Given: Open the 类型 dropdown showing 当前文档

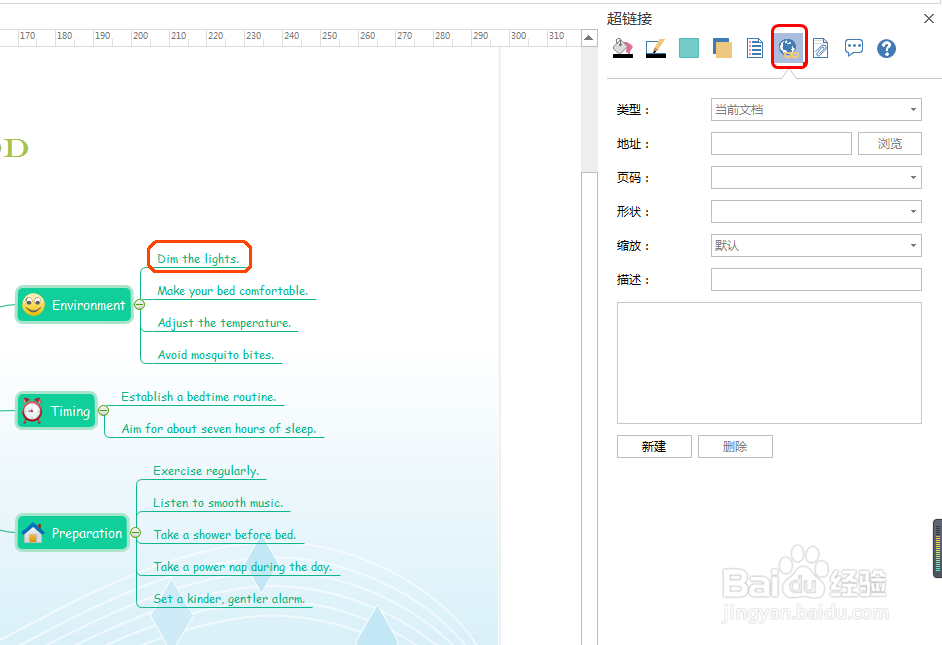Looking at the screenshot, I should coord(913,109).
